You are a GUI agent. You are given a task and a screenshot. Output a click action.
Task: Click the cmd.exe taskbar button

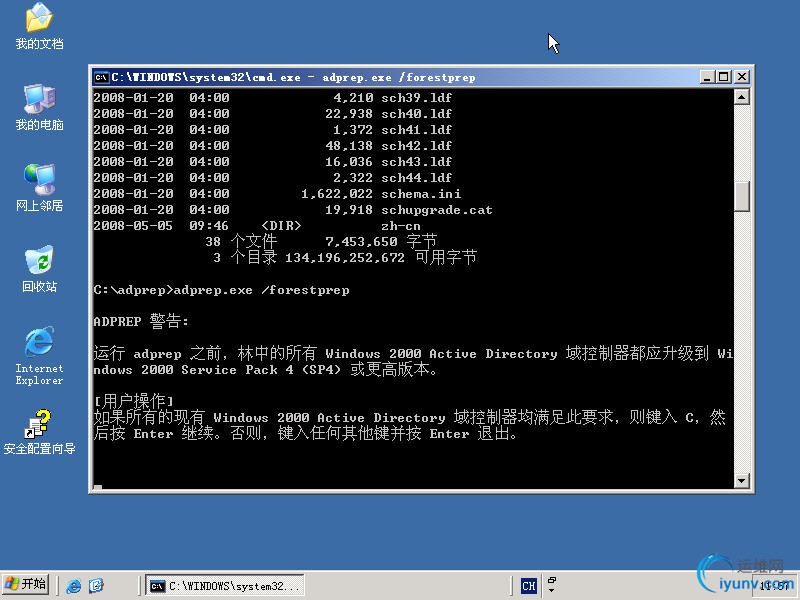(225, 586)
